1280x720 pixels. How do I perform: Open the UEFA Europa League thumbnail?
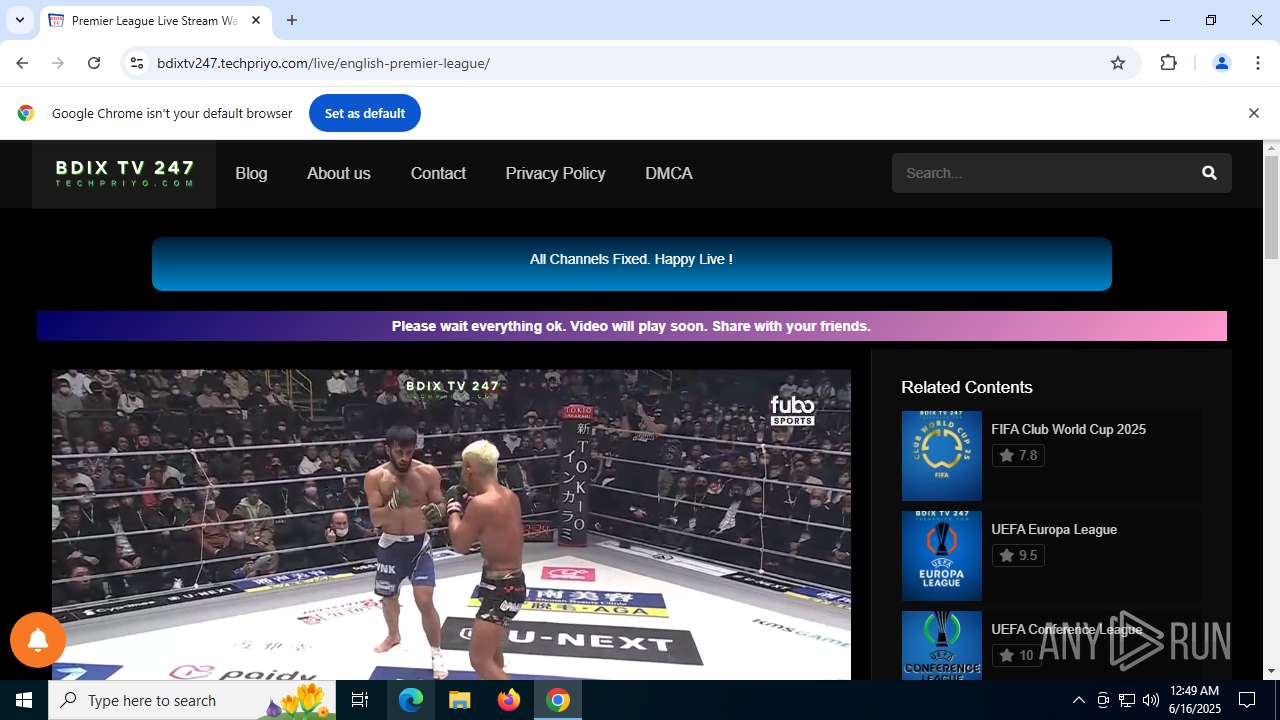(x=941, y=555)
